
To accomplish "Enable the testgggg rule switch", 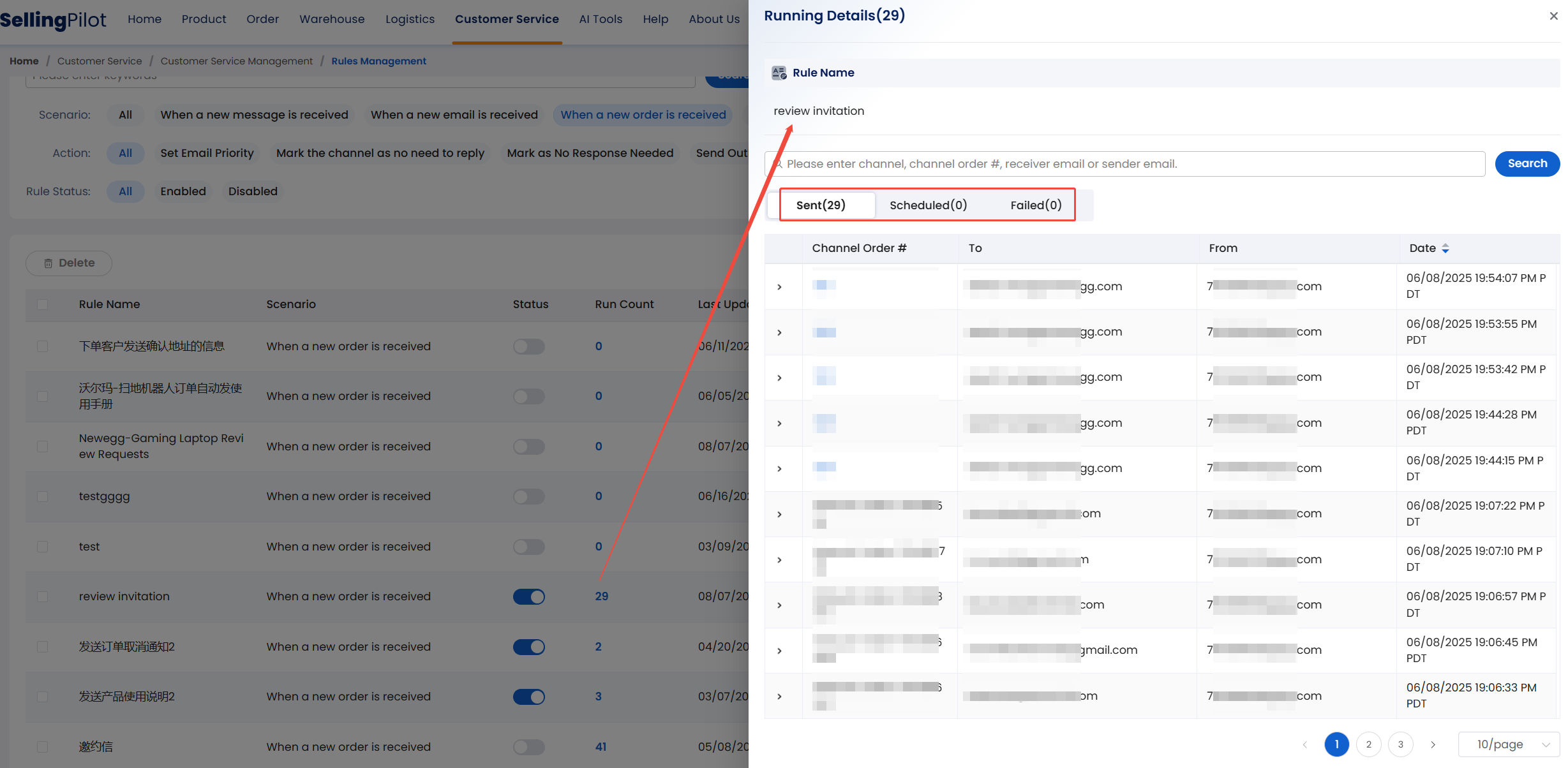I will click(529, 496).
